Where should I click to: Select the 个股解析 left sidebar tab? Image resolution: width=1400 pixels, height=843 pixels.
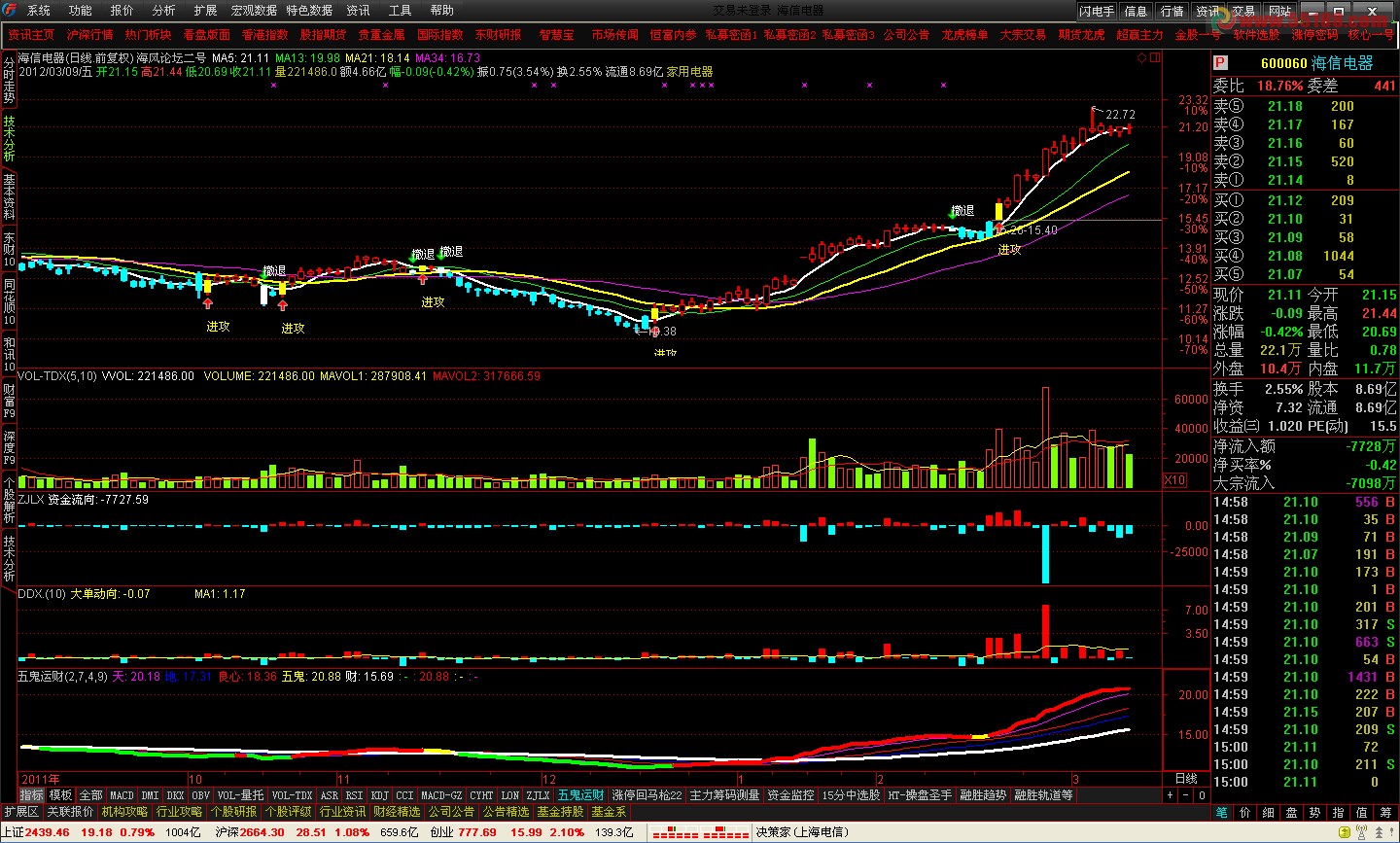point(9,500)
